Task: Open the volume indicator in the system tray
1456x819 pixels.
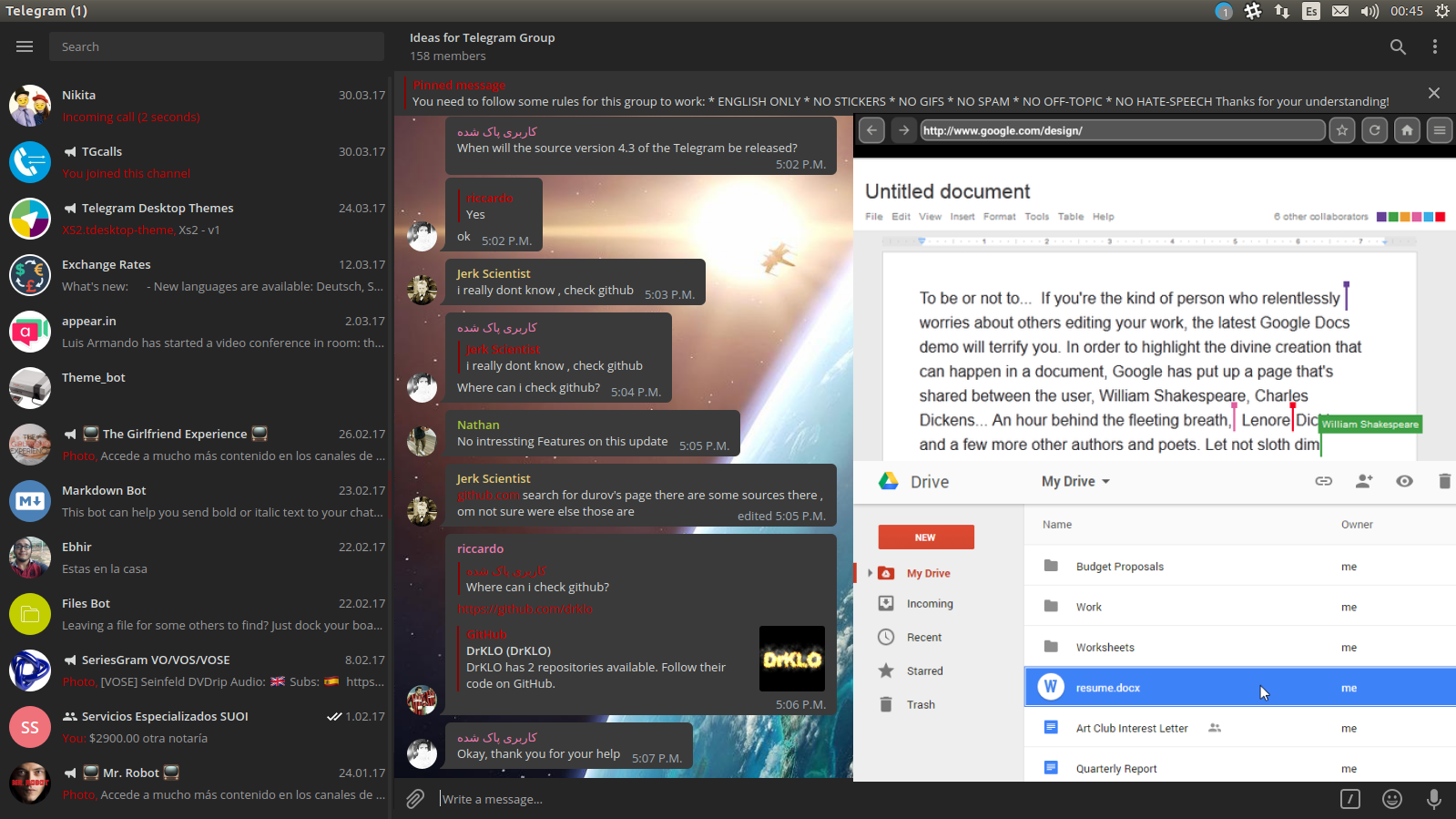Action: (1369, 11)
